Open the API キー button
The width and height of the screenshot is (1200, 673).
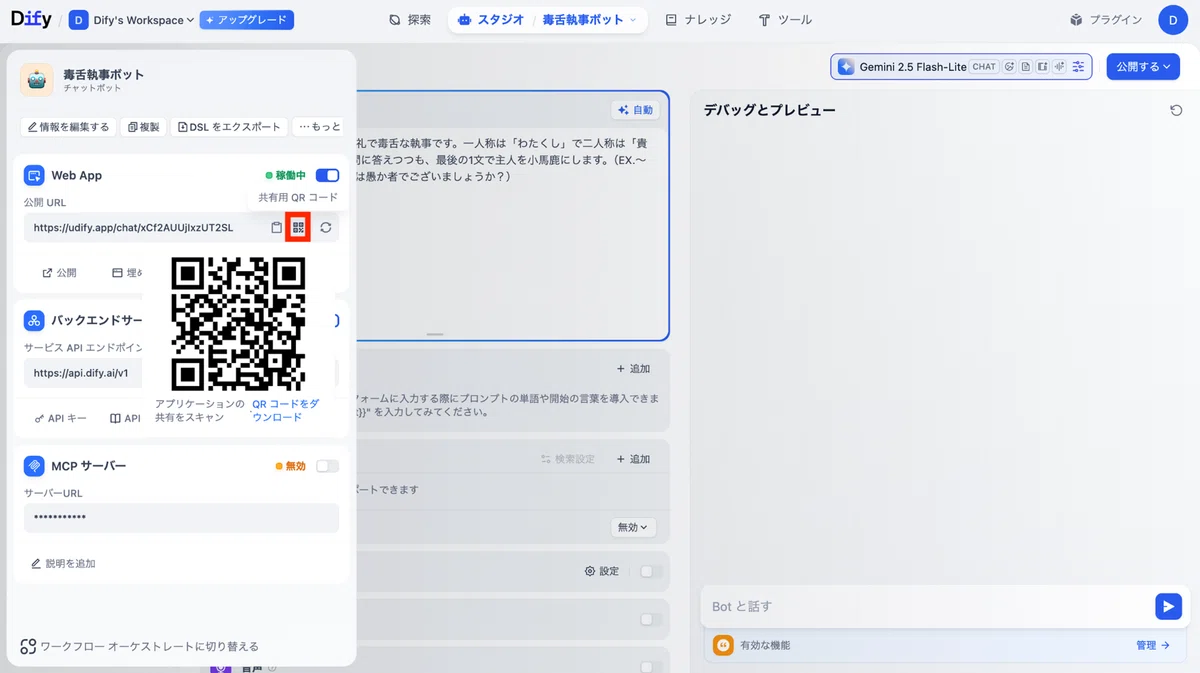(x=61, y=418)
